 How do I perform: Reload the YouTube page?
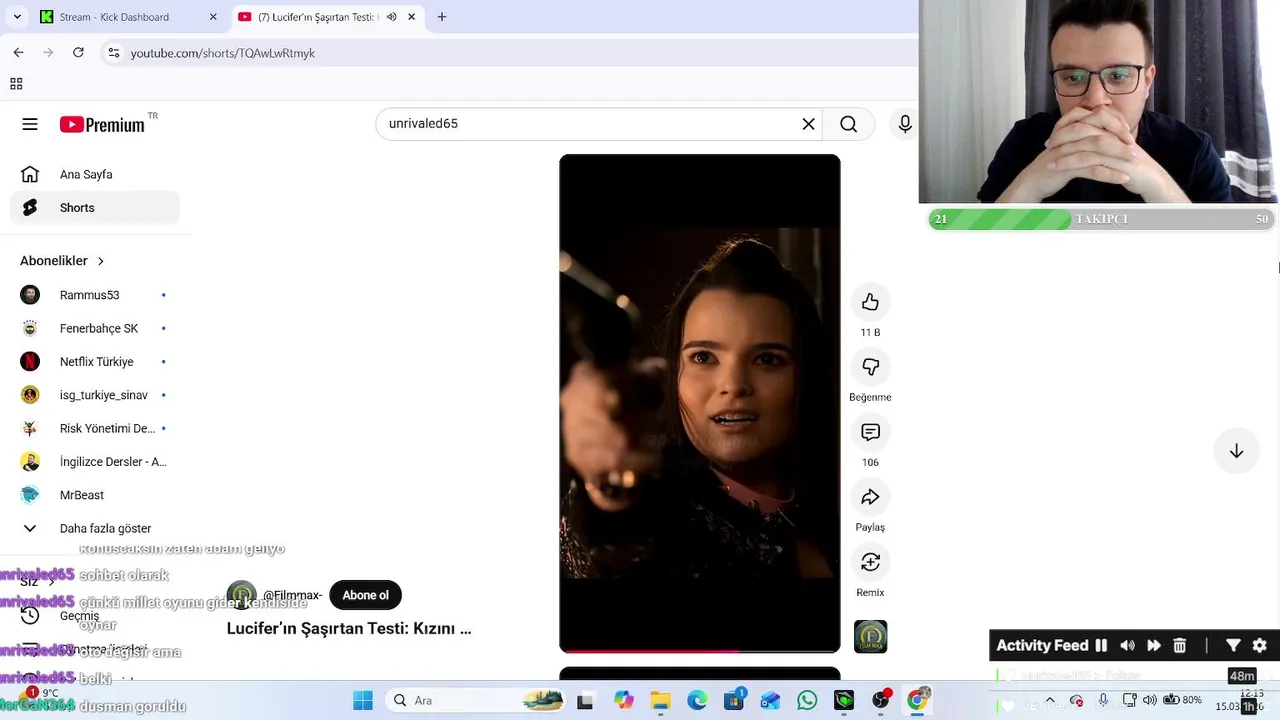pos(78,52)
